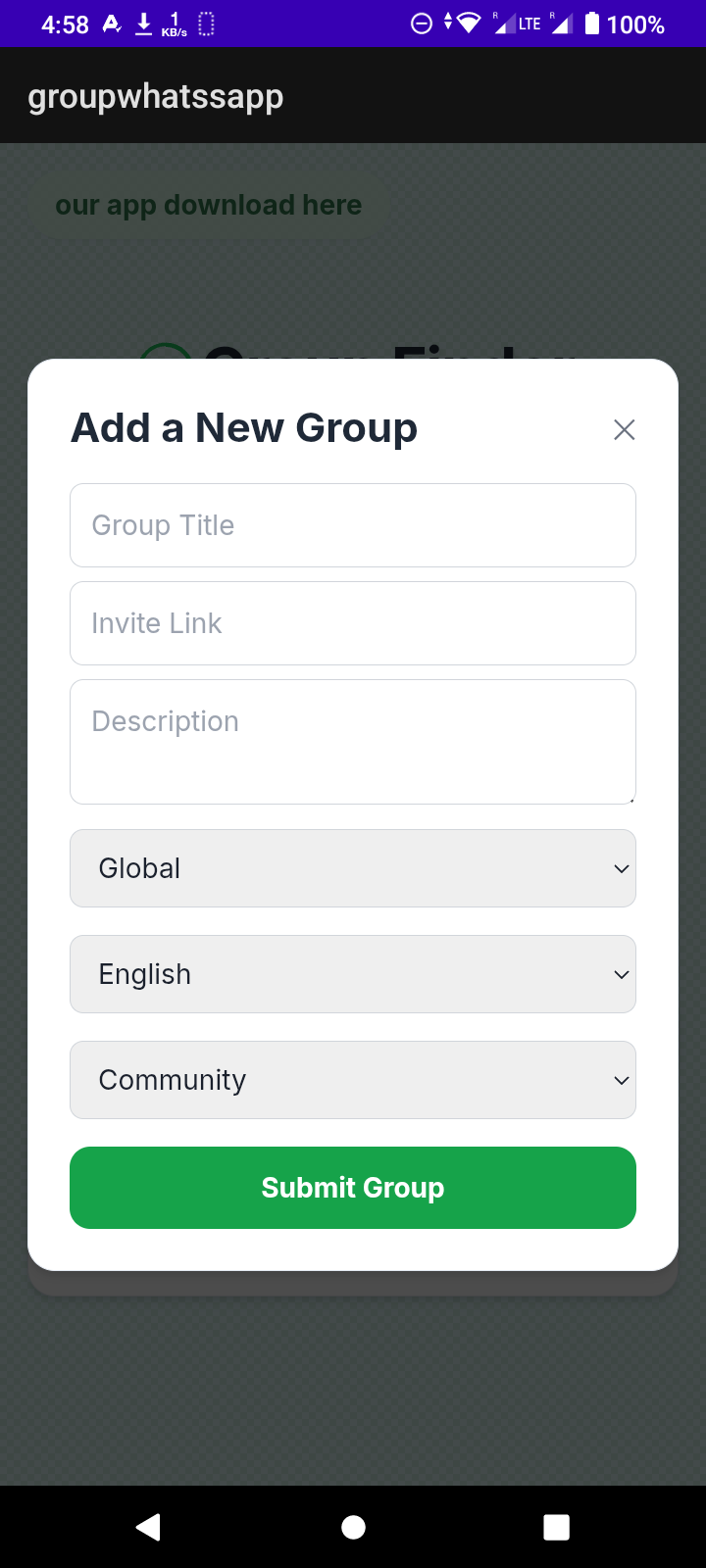This screenshot has width=706, height=1568.
Task: Tap the groupwhatssapp app title
Action: tap(156, 96)
